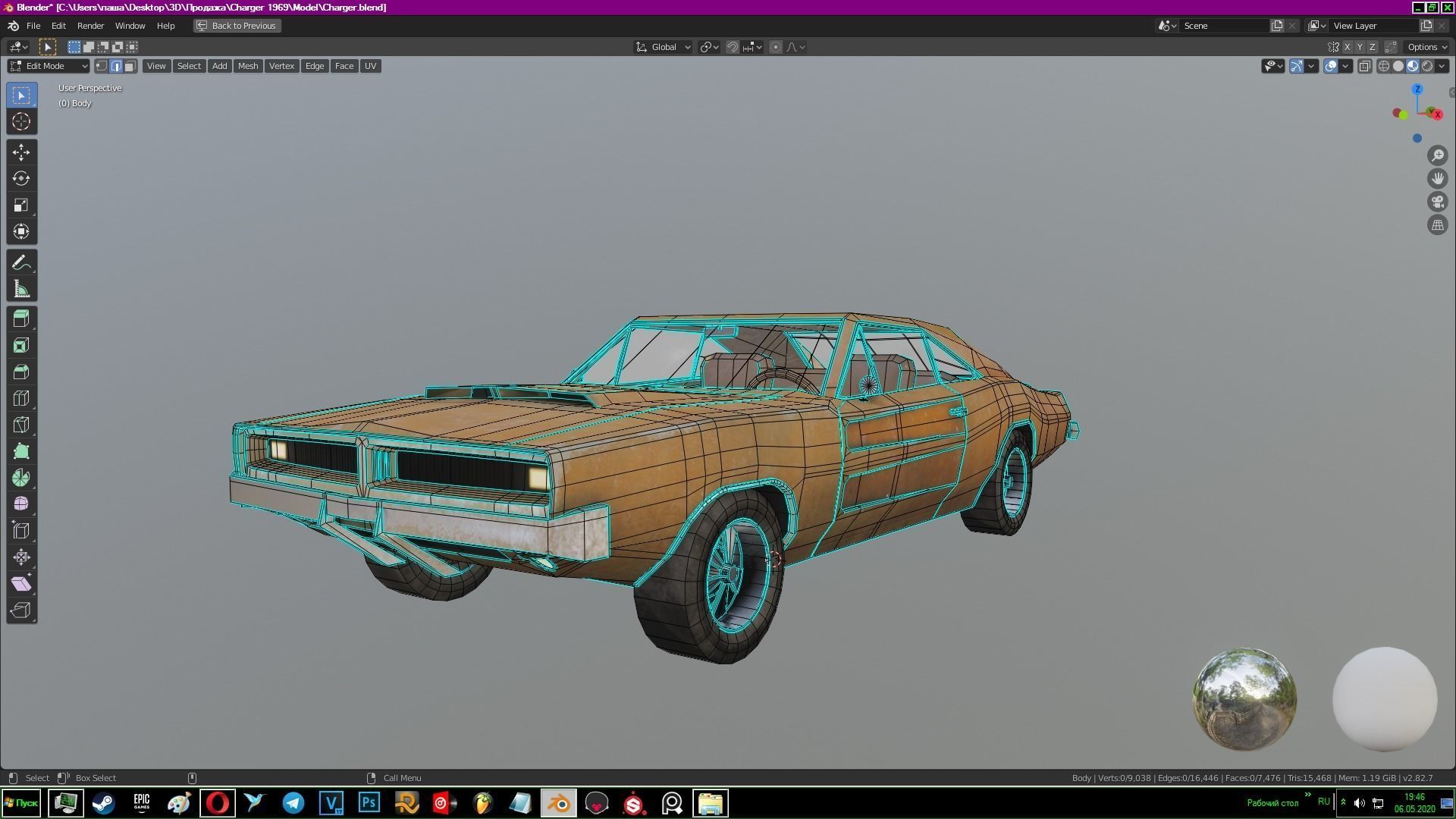Click the tweak select arrow icon in header
This screenshot has height=819, width=1456.
point(47,47)
